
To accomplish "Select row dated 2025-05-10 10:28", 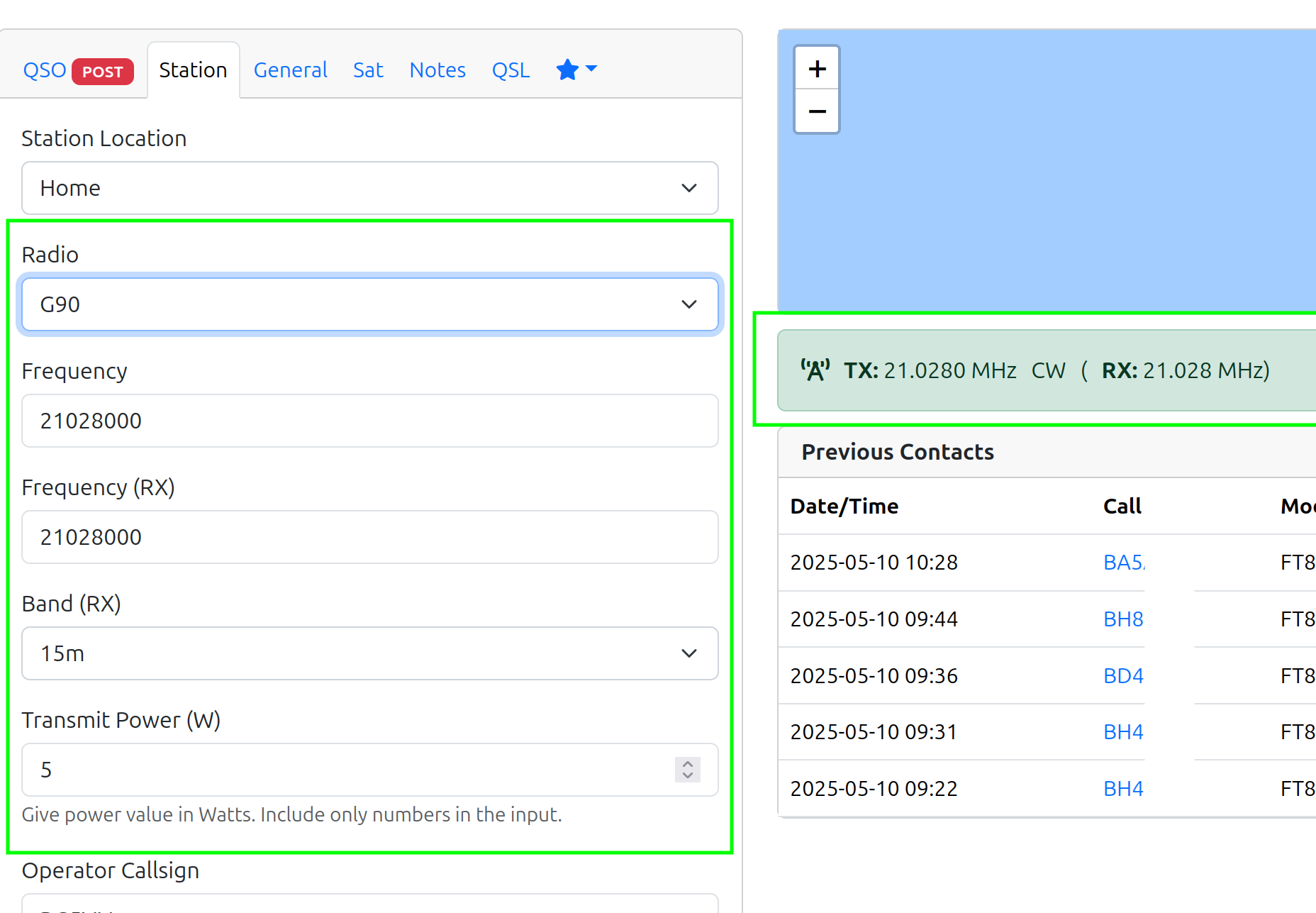I will (x=1047, y=563).
